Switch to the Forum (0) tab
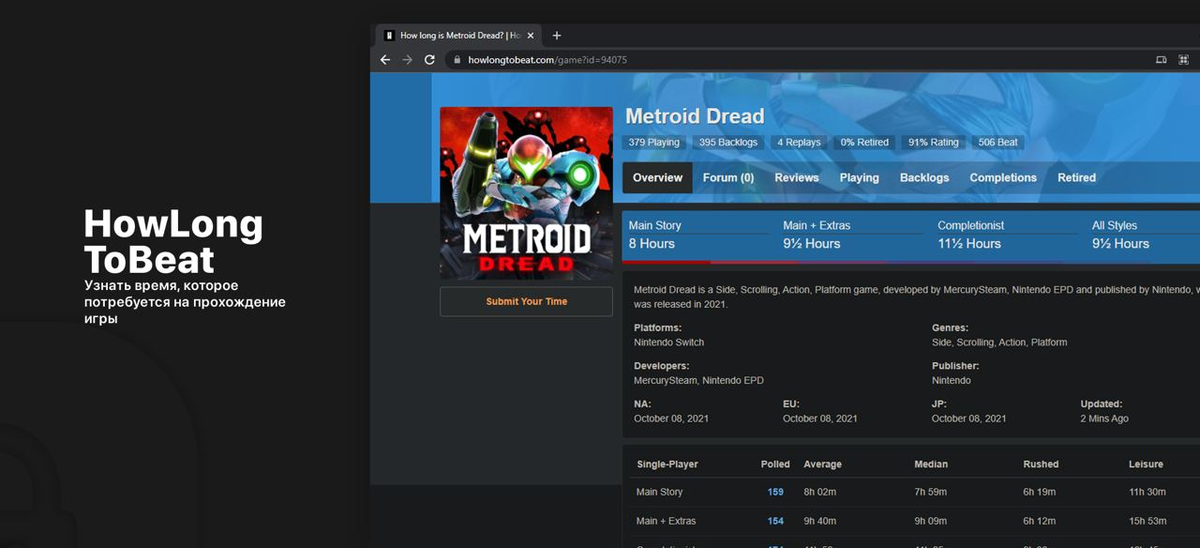This screenshot has width=1200, height=548. coord(728,178)
